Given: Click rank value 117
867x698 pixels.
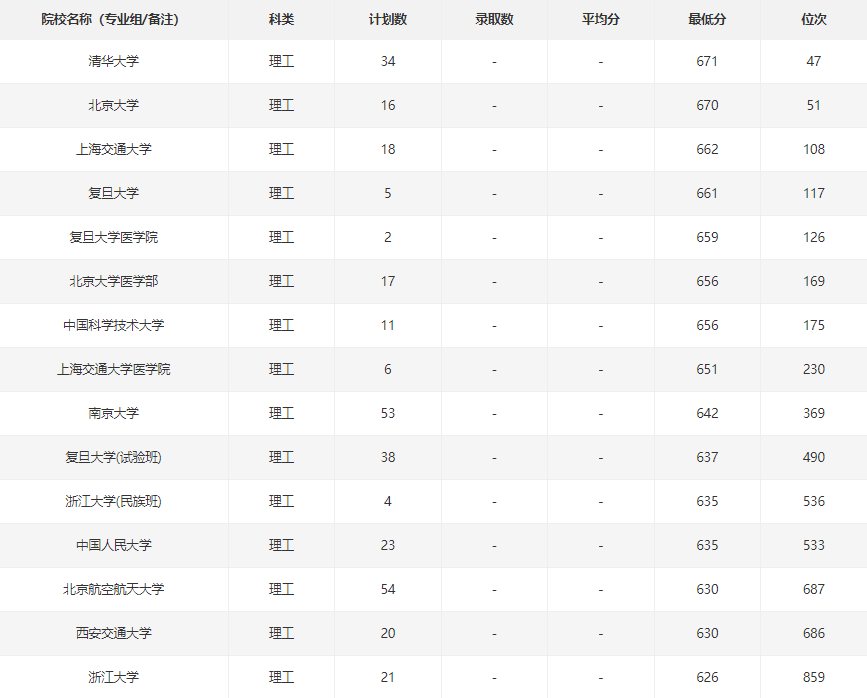Looking at the screenshot, I should pos(814,193).
